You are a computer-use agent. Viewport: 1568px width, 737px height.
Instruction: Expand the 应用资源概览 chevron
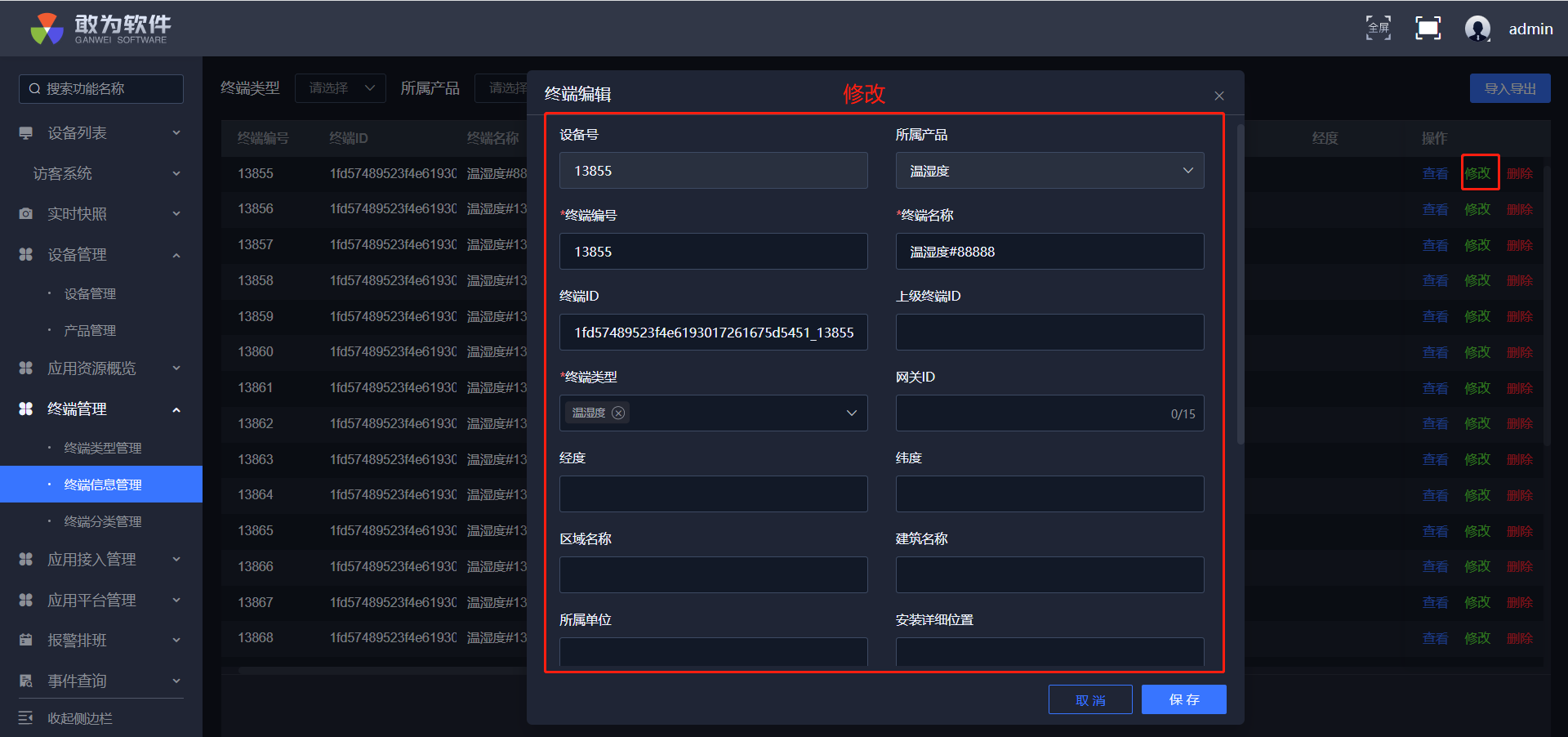[x=176, y=368]
